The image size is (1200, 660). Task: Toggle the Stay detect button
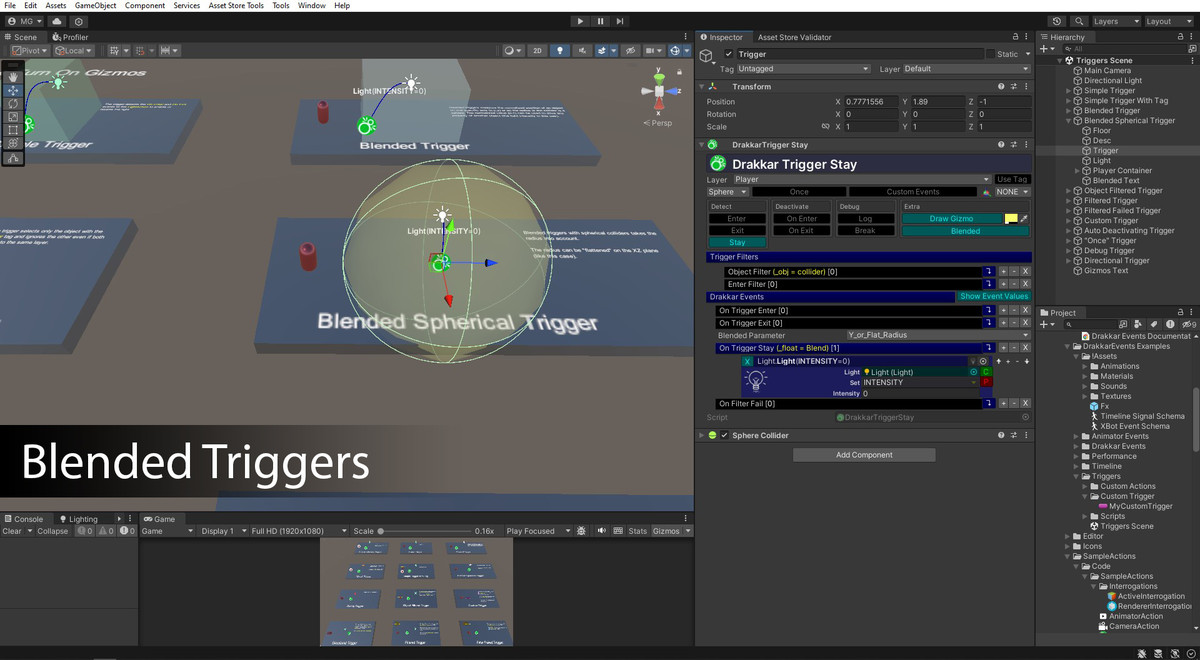point(737,242)
